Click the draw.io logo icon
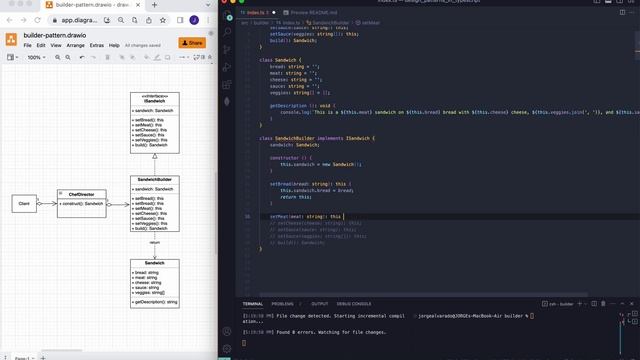Viewport: 640px width, 360px height. (x=11, y=40)
